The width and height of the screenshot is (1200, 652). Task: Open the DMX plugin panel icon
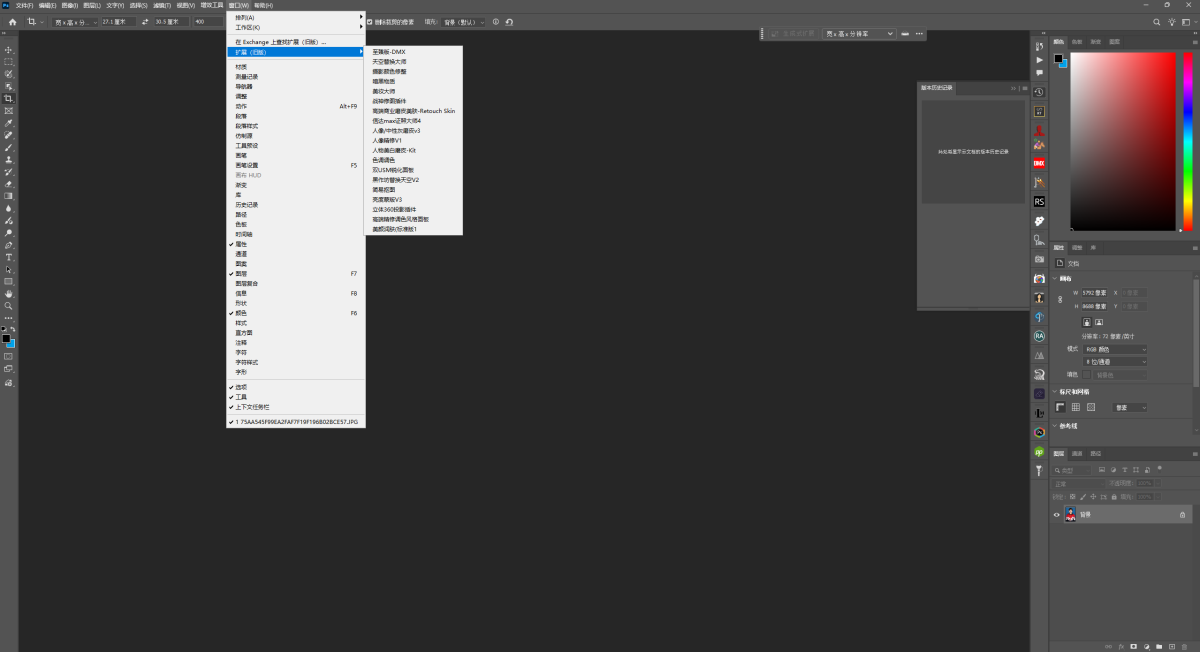point(1039,163)
